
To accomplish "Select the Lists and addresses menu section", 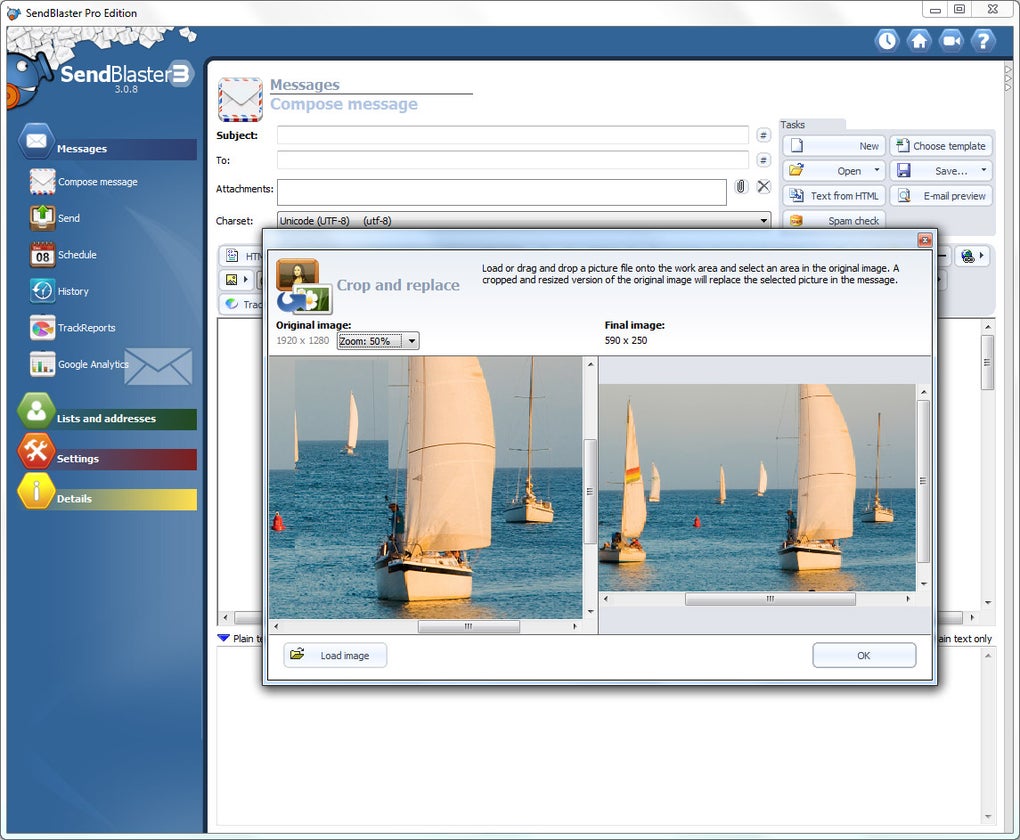I will coord(107,418).
